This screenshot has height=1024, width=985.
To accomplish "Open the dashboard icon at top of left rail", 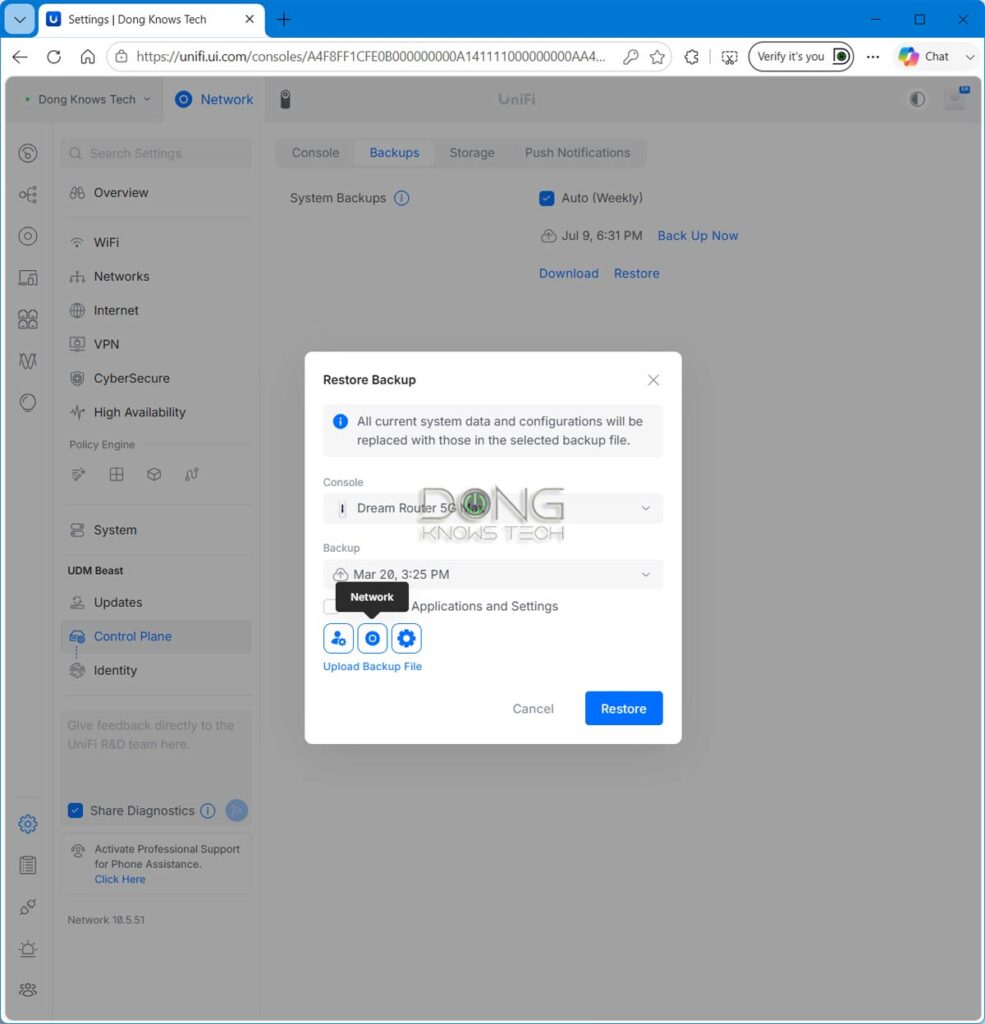I will (27, 153).
